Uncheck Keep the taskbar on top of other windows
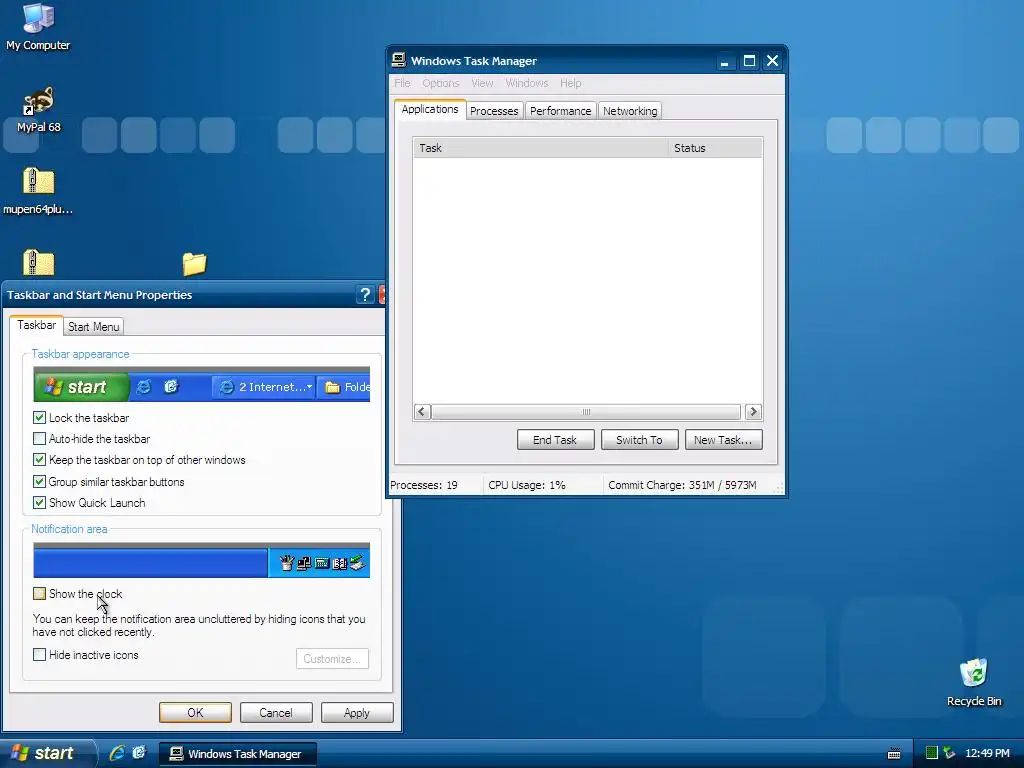The width and height of the screenshot is (1024, 768). [x=39, y=460]
